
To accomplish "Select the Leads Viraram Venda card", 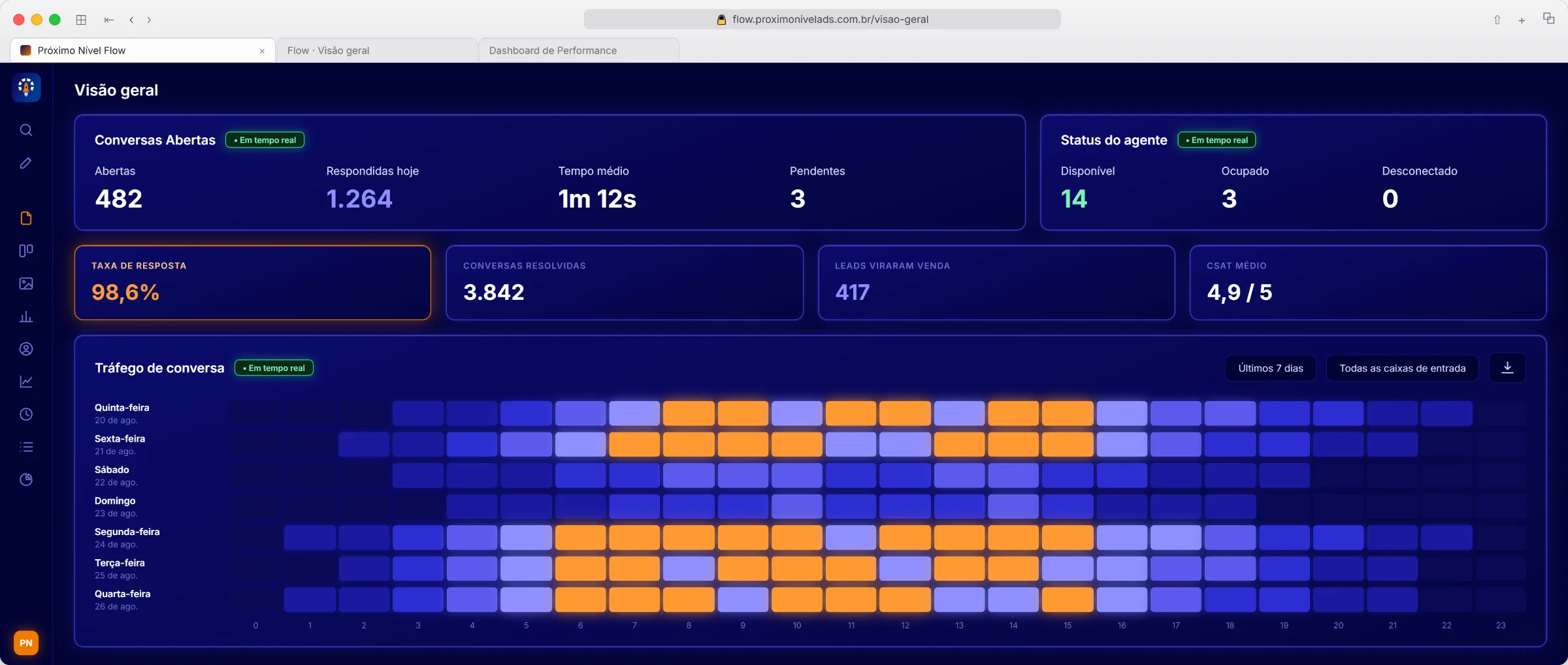I will tap(996, 282).
